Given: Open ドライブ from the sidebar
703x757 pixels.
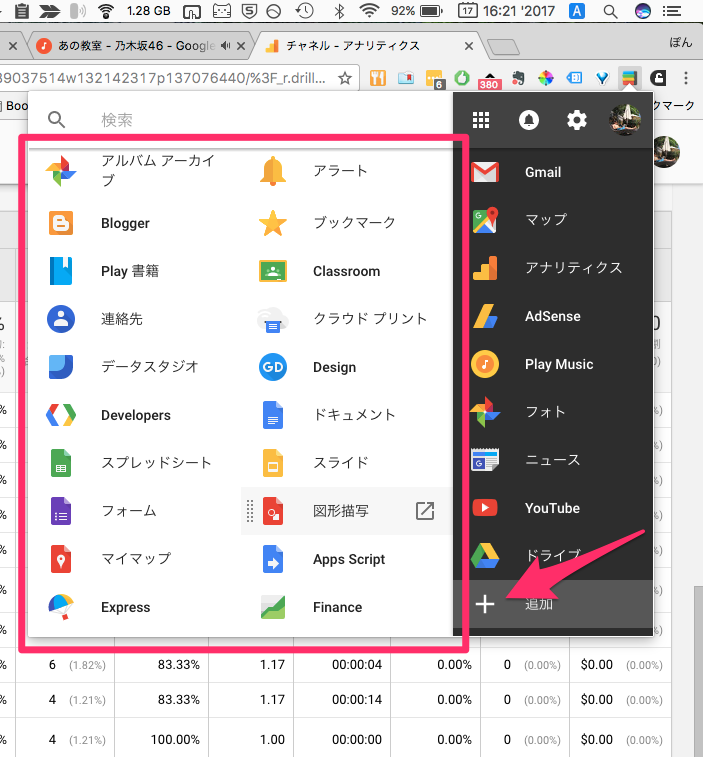Looking at the screenshot, I should coord(553,556).
